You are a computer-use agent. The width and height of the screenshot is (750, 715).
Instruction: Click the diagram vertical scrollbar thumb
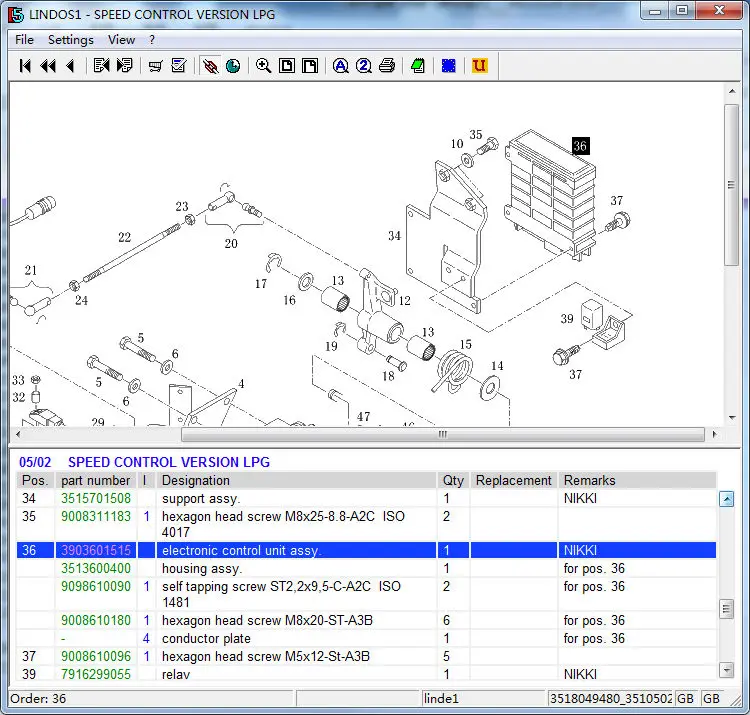[731, 185]
